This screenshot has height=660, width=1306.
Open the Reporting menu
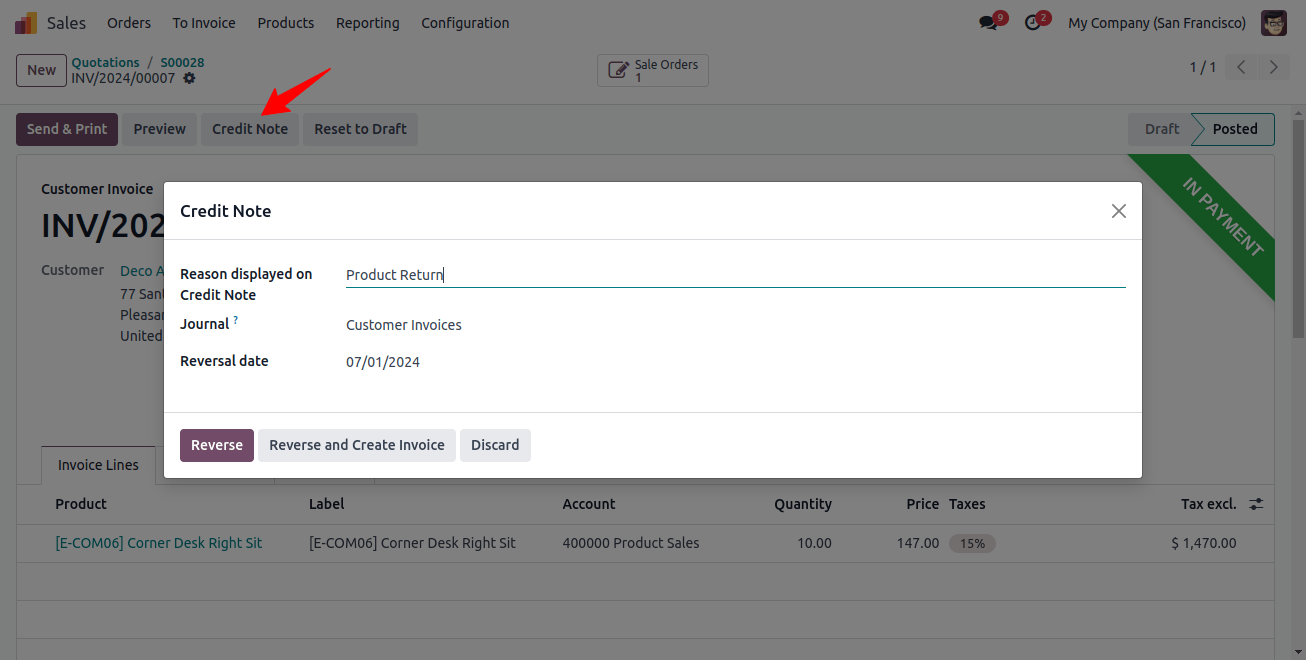click(x=367, y=22)
